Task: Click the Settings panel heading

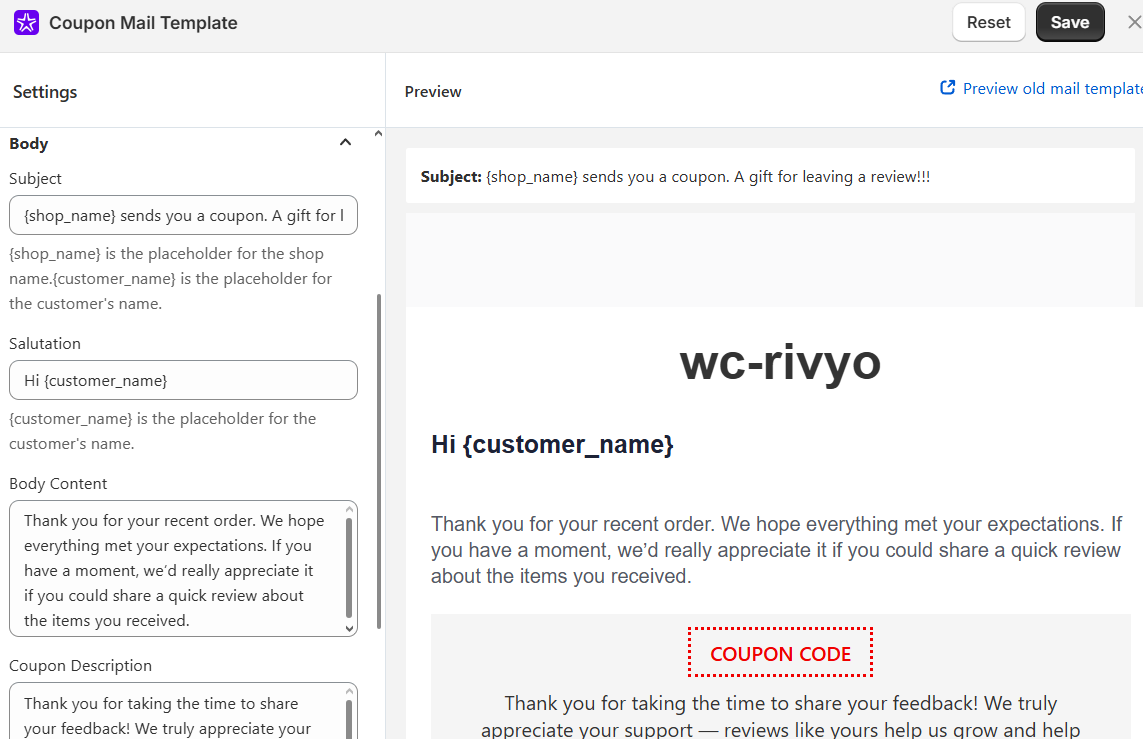Action: [45, 92]
